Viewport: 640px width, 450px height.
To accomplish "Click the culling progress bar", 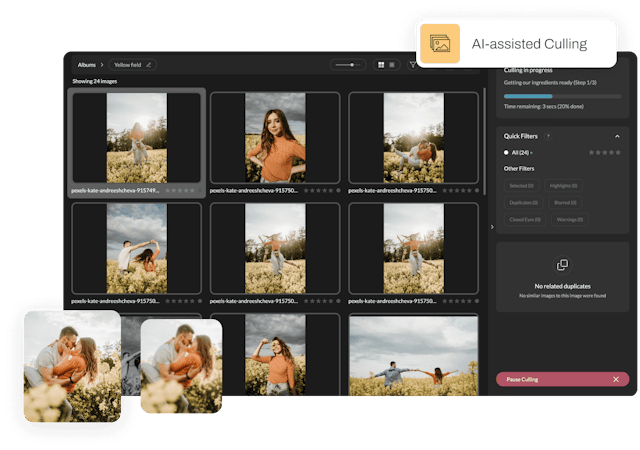I will pyautogui.click(x=562, y=96).
